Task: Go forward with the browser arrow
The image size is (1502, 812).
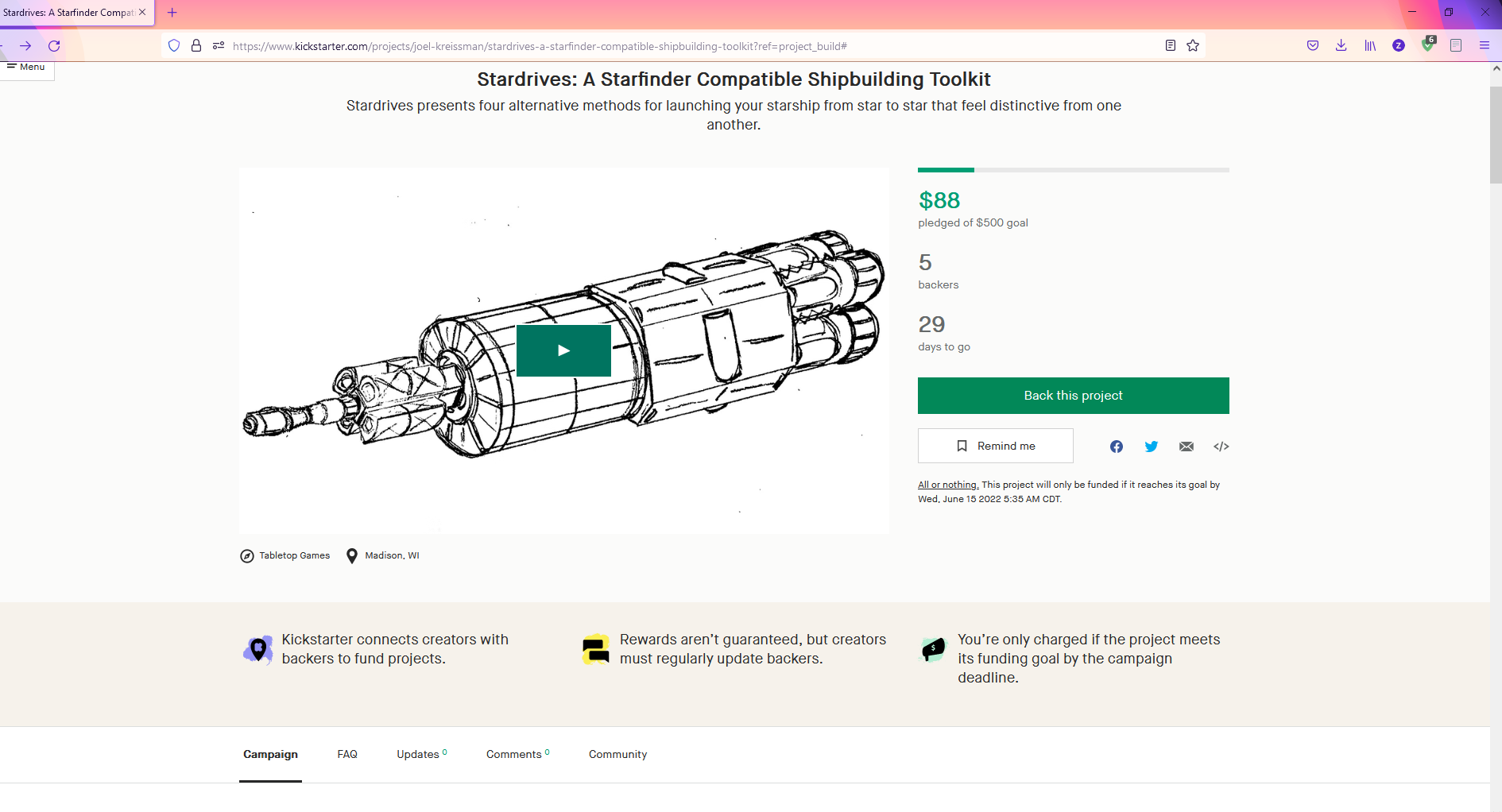Action: pos(25,46)
